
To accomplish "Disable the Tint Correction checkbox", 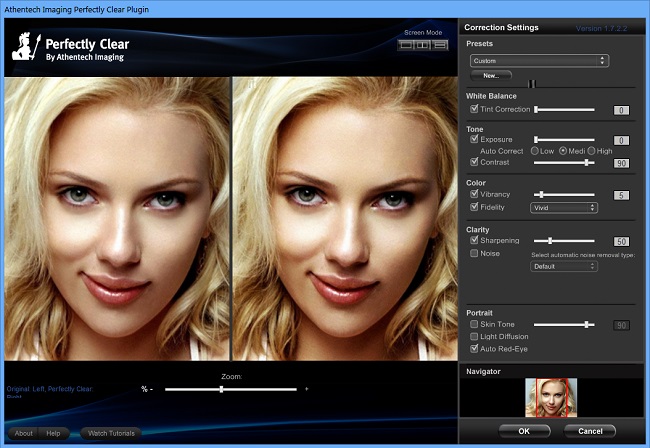I will 474,109.
